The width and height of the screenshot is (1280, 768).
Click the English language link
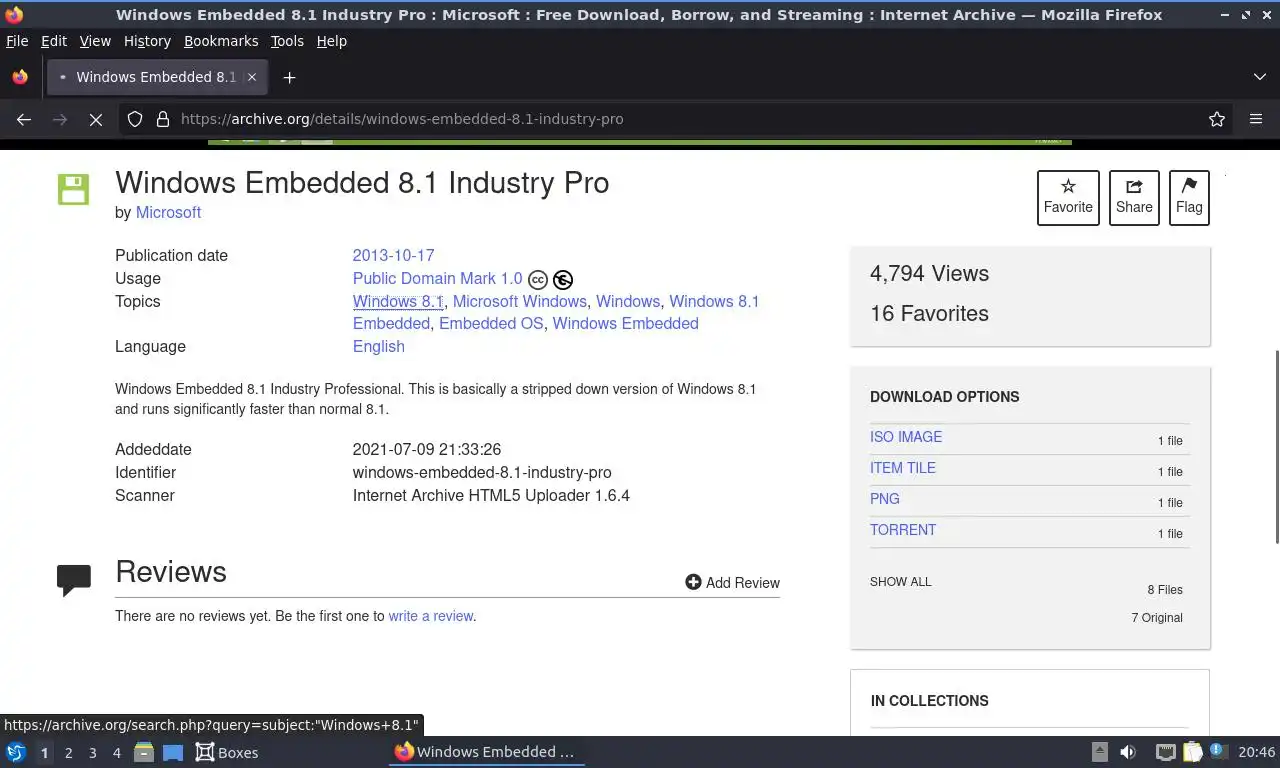(x=379, y=346)
